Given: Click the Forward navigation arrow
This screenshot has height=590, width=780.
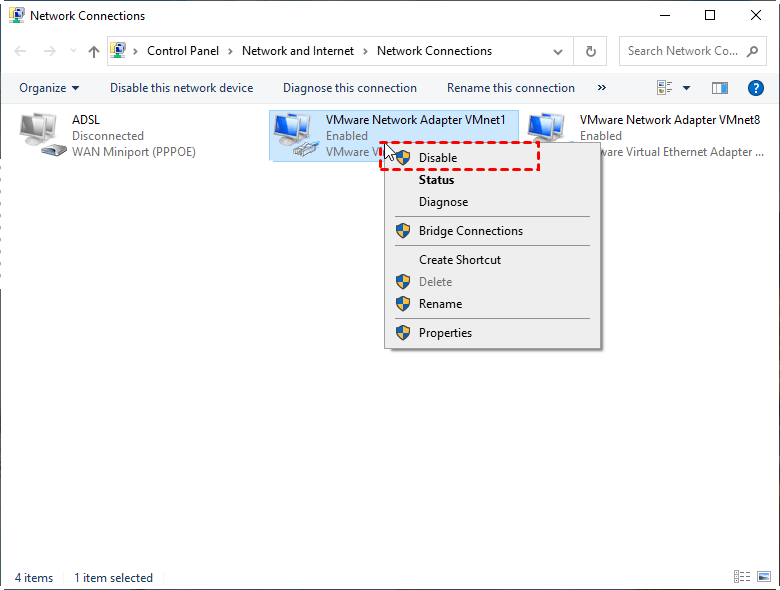Looking at the screenshot, I should pyautogui.click(x=50, y=51).
